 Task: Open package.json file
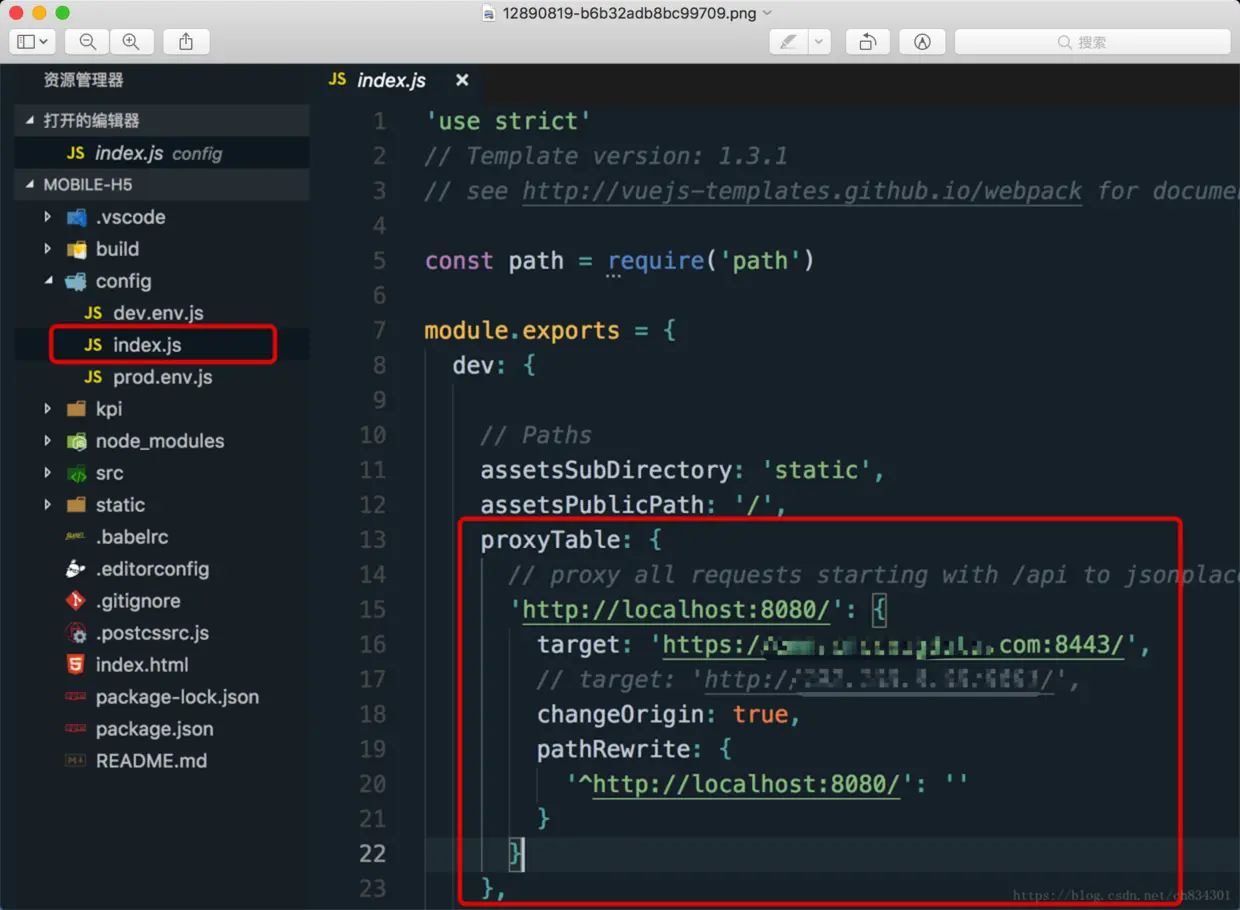(x=154, y=729)
